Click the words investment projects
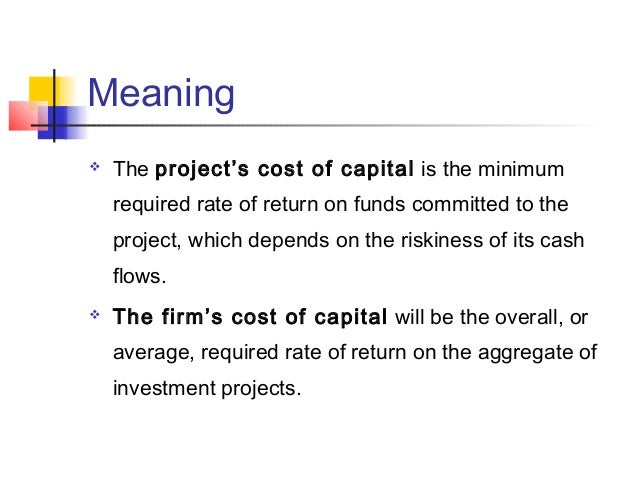Screen dimensions: 638x479 pyautogui.click(x=207, y=388)
